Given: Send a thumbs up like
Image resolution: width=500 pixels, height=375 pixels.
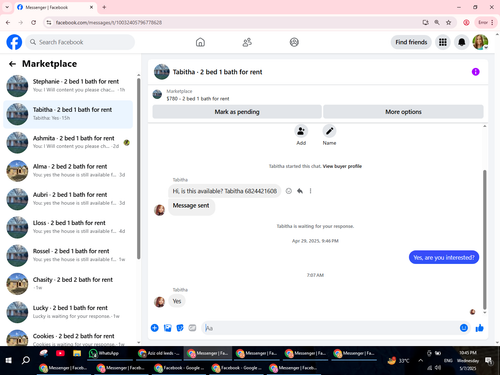Looking at the screenshot, I should pyautogui.click(x=479, y=328).
